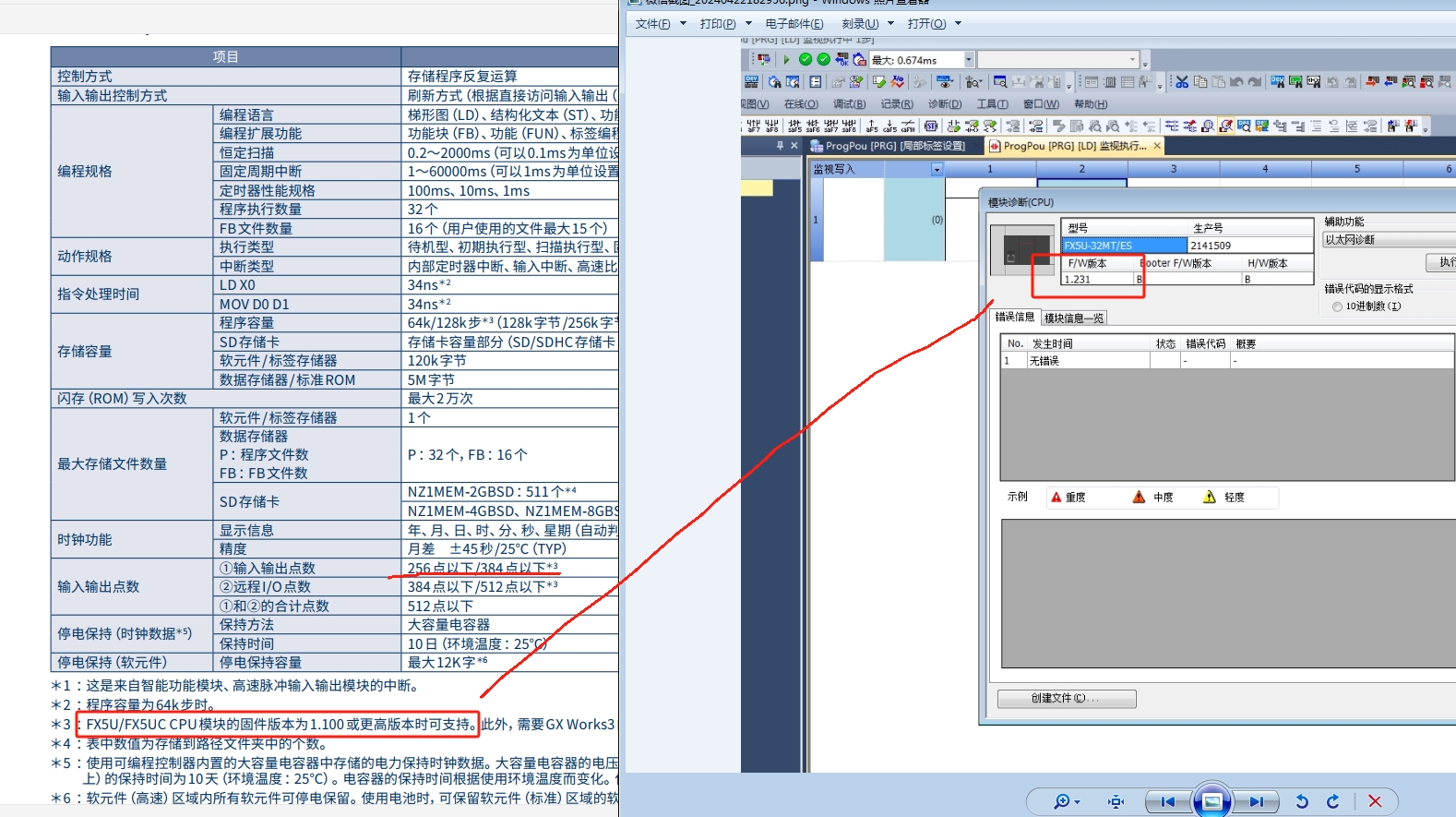Expand the 刻录(U) dropdown menu
Image resolution: width=1456 pixels, height=817 pixels.
point(867,24)
